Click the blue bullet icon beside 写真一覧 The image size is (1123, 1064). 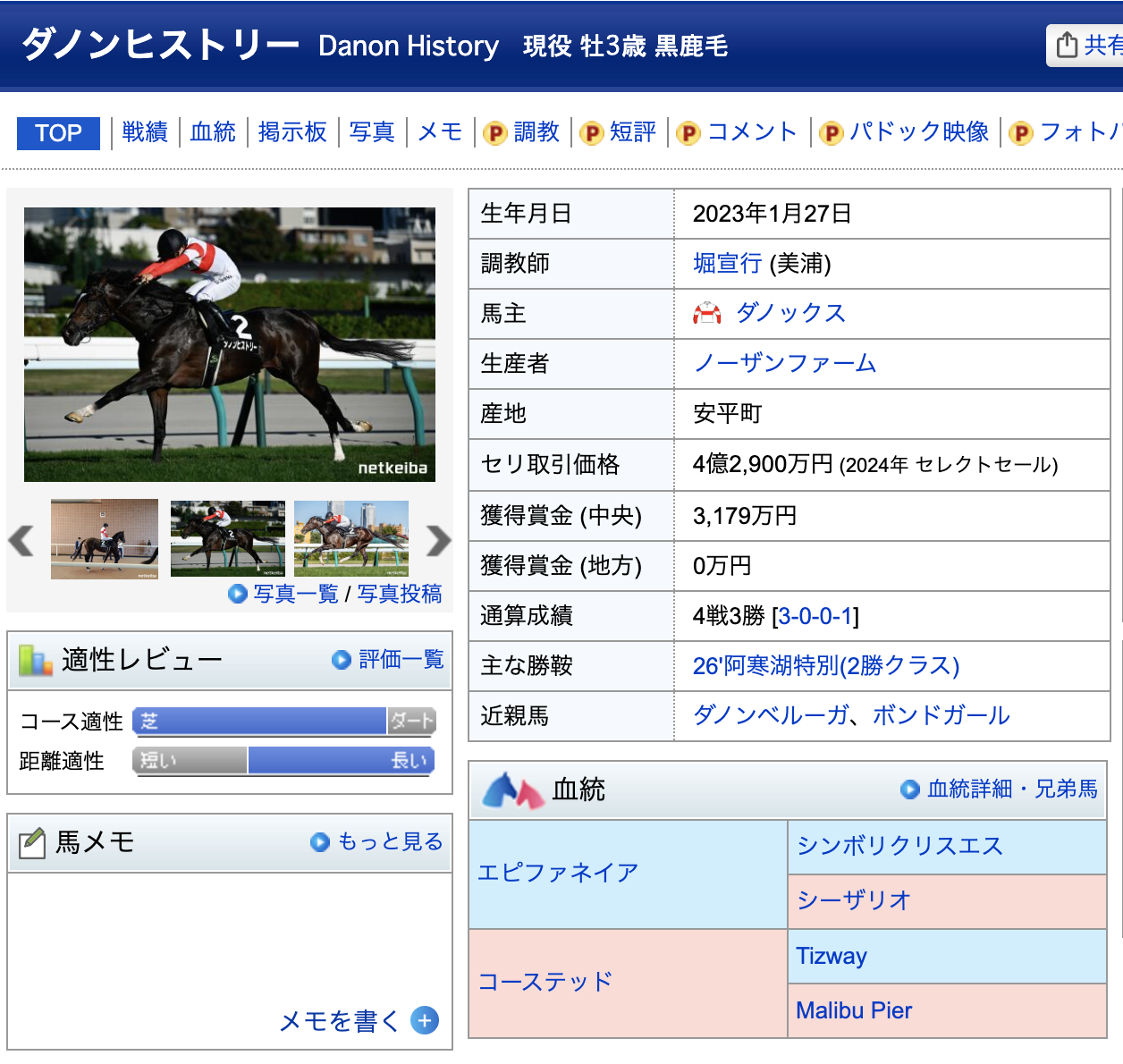pos(238,594)
